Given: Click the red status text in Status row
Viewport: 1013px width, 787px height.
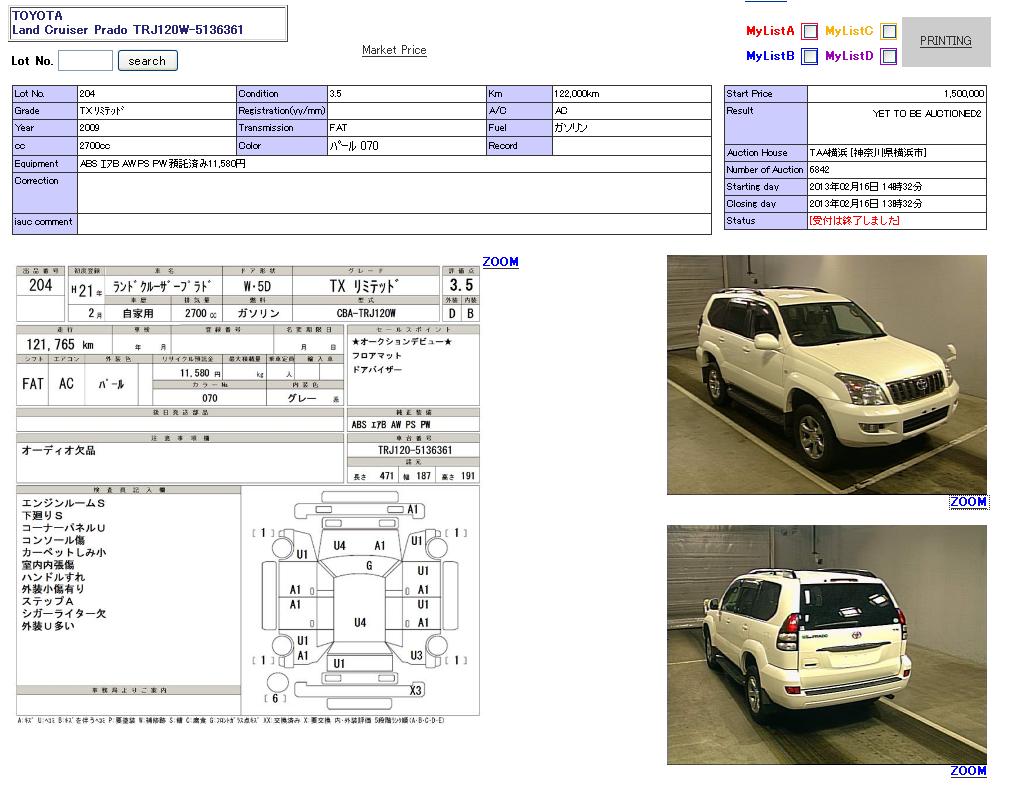Looking at the screenshot, I should [854, 221].
